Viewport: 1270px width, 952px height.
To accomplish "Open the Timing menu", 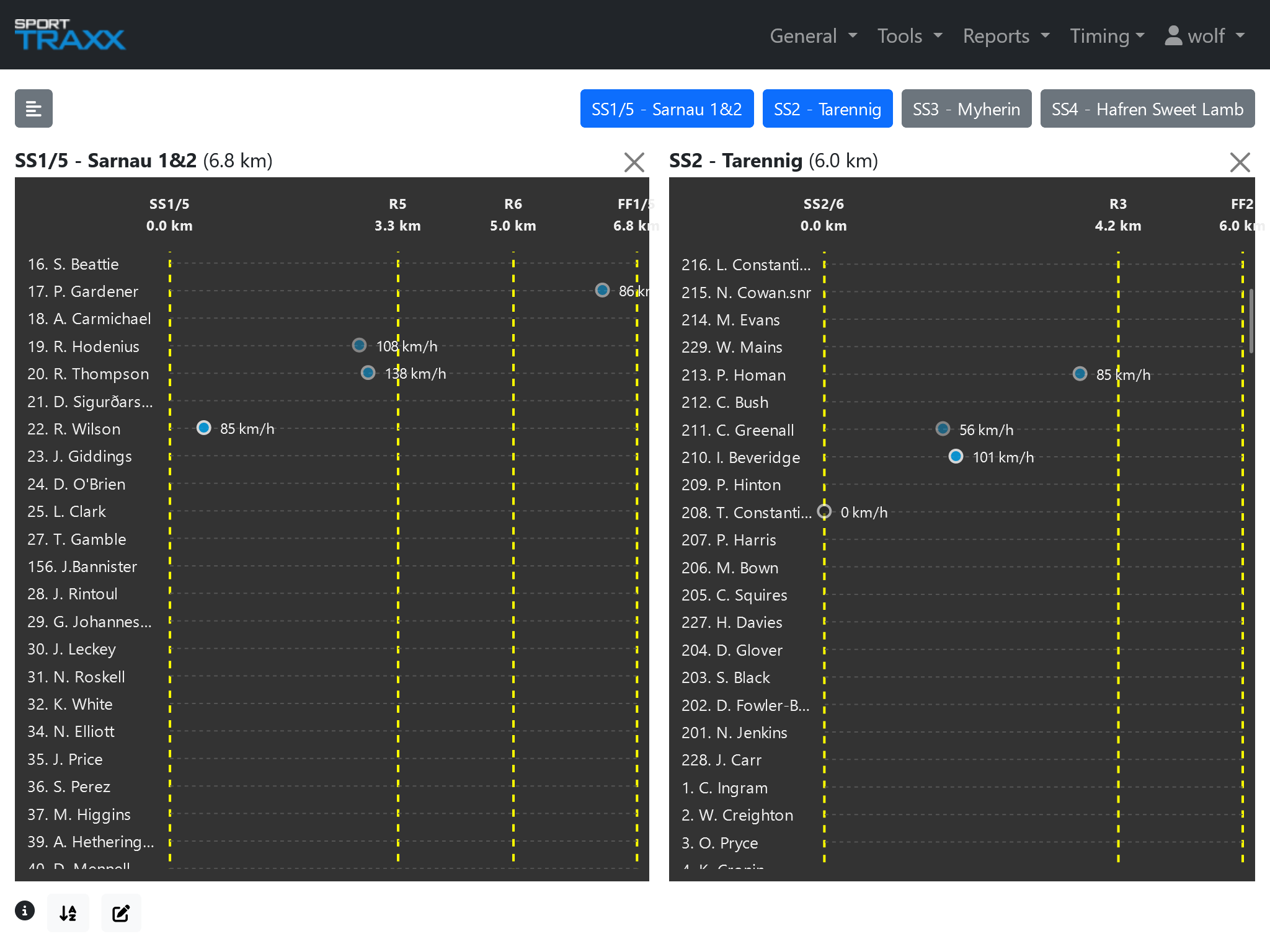I will (1107, 36).
